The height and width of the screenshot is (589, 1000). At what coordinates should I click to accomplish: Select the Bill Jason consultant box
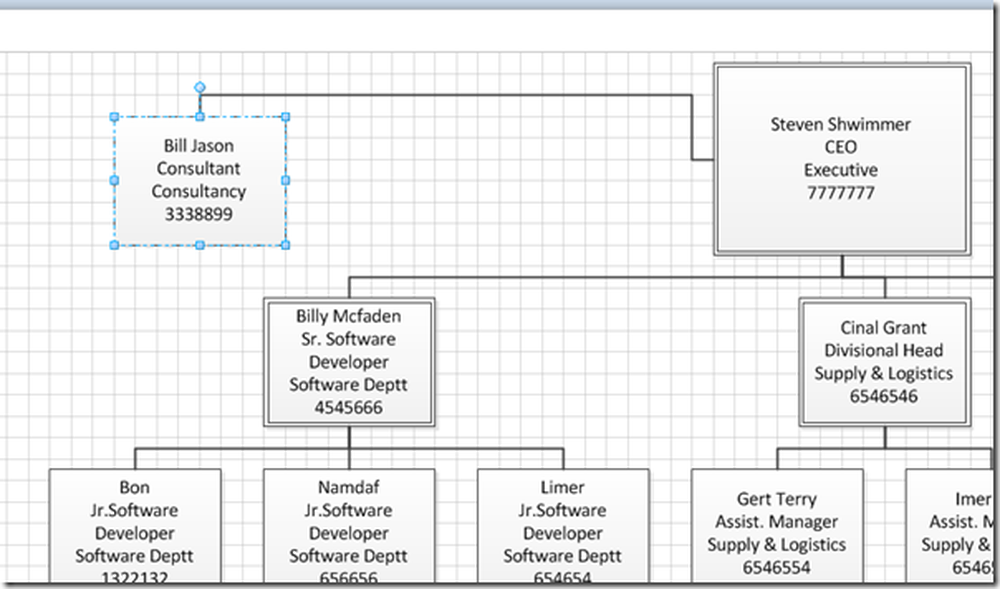(200, 180)
